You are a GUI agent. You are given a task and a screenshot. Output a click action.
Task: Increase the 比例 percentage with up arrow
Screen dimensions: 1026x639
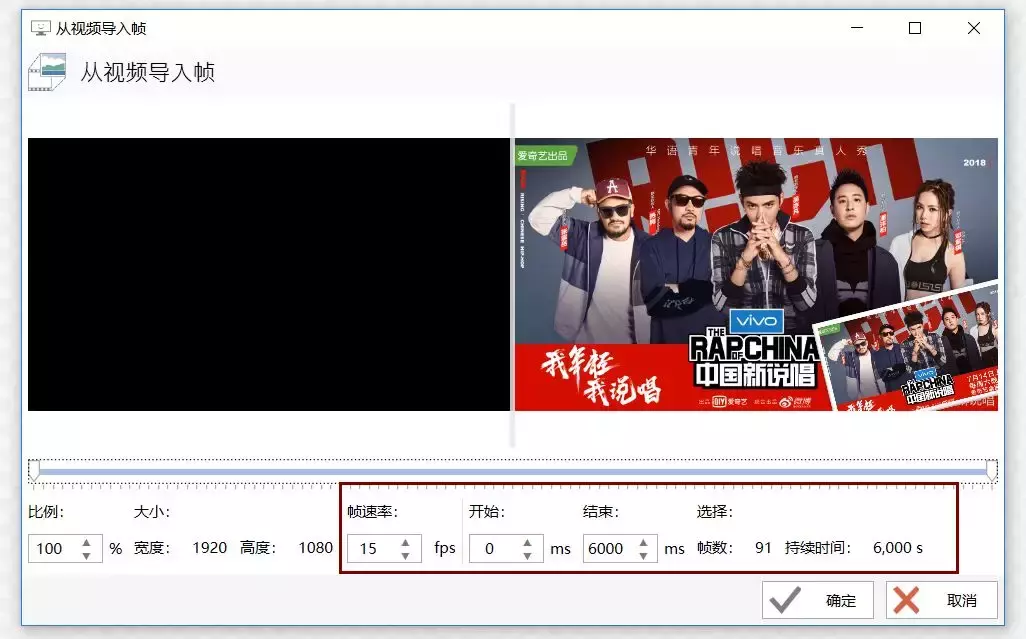tap(86, 542)
